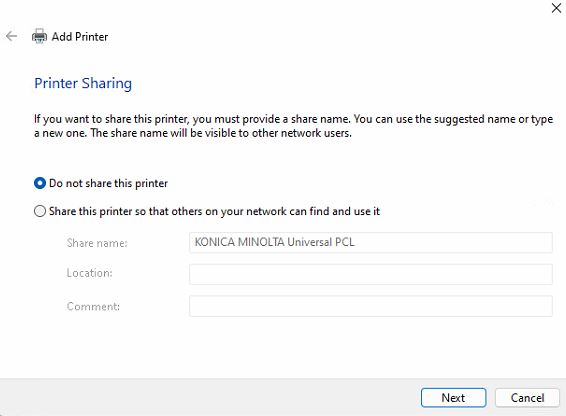Click the 'Do not share this printer' label text

point(108,183)
